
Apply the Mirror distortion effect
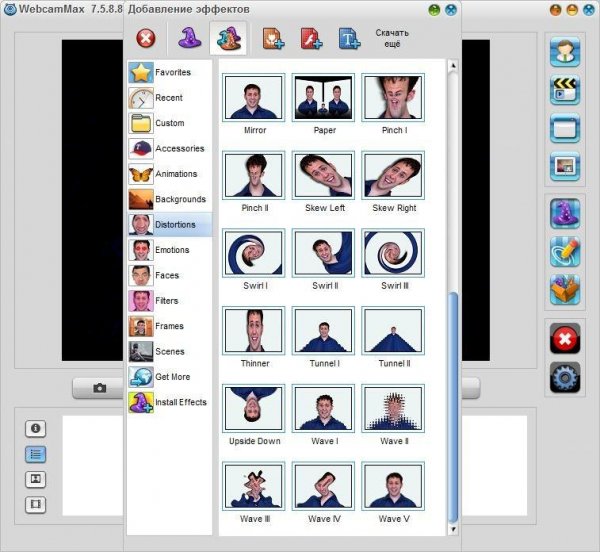pyautogui.click(x=254, y=98)
